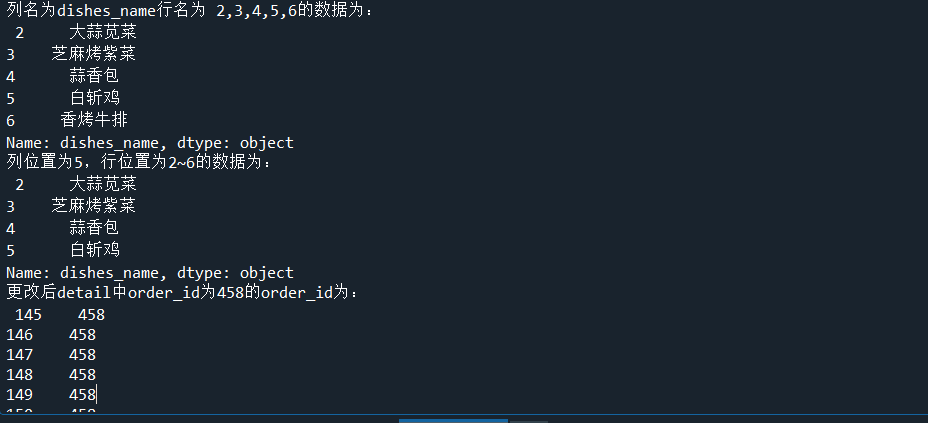Click the line starting with 列位置为5

[139, 163]
